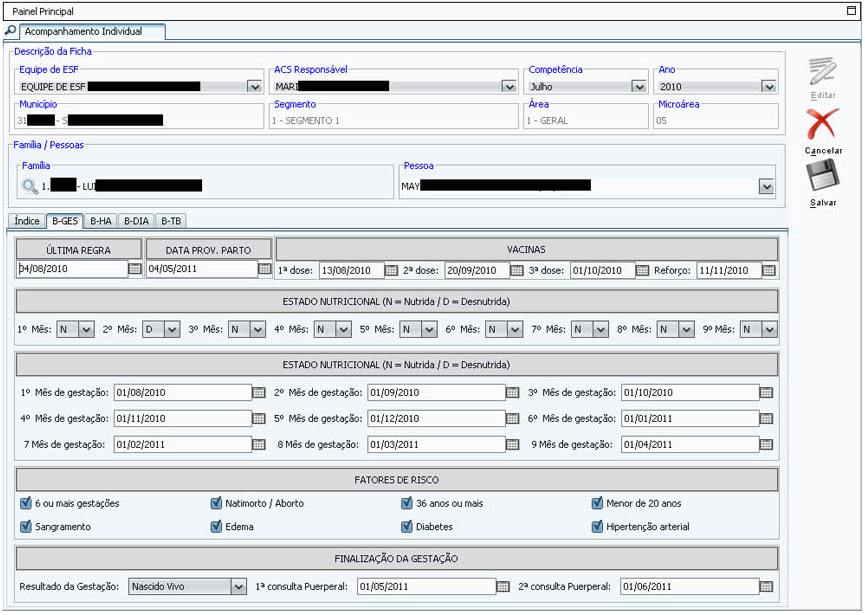Image resolution: width=865 pixels, height=615 pixels.
Task: Open calendar for Data Prov. Parto
Action: (x=265, y=269)
